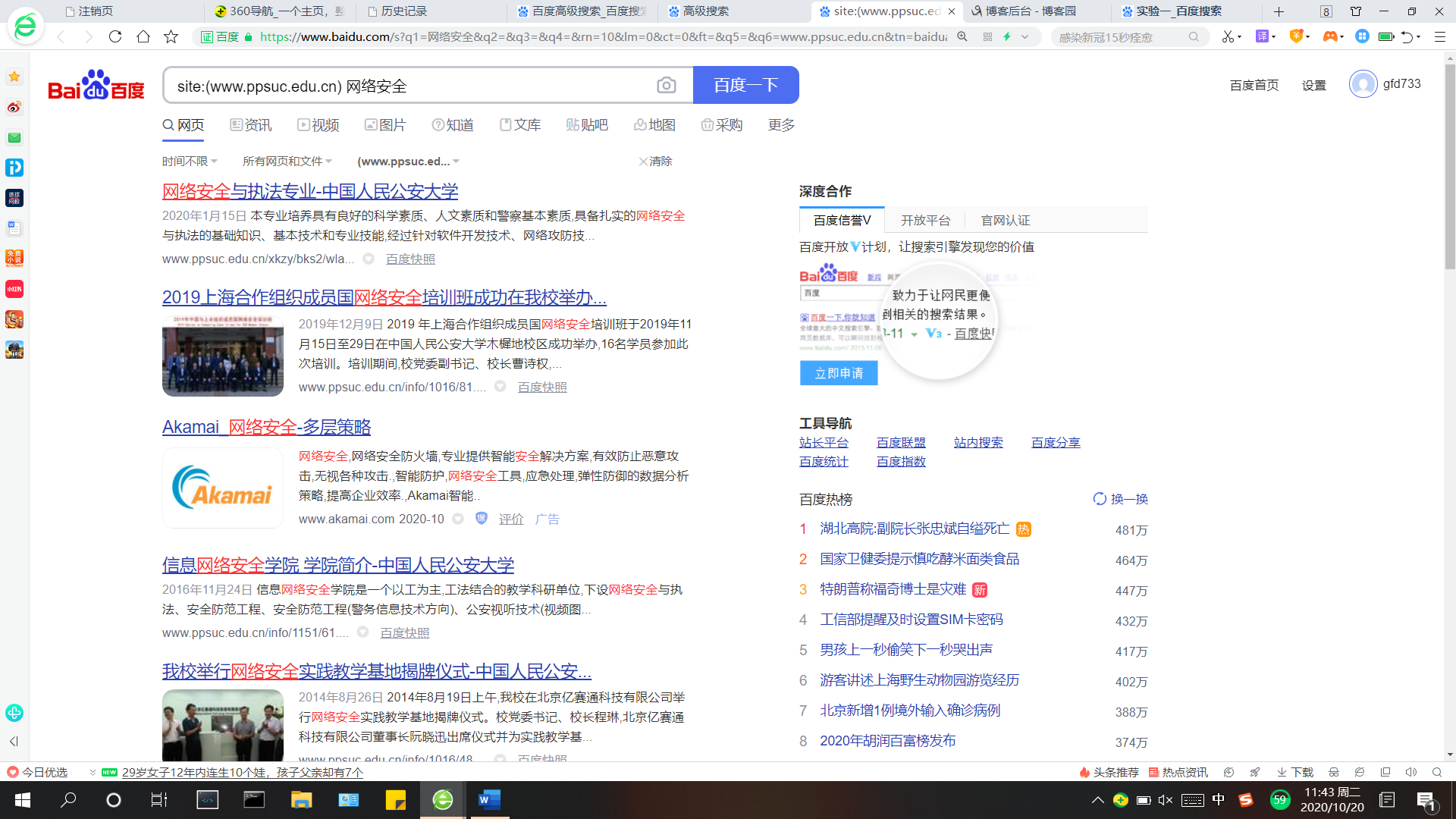Viewport: 1456px width, 819px height.
Task: Collapse the left sidebar panel arrow
Action: click(x=14, y=741)
